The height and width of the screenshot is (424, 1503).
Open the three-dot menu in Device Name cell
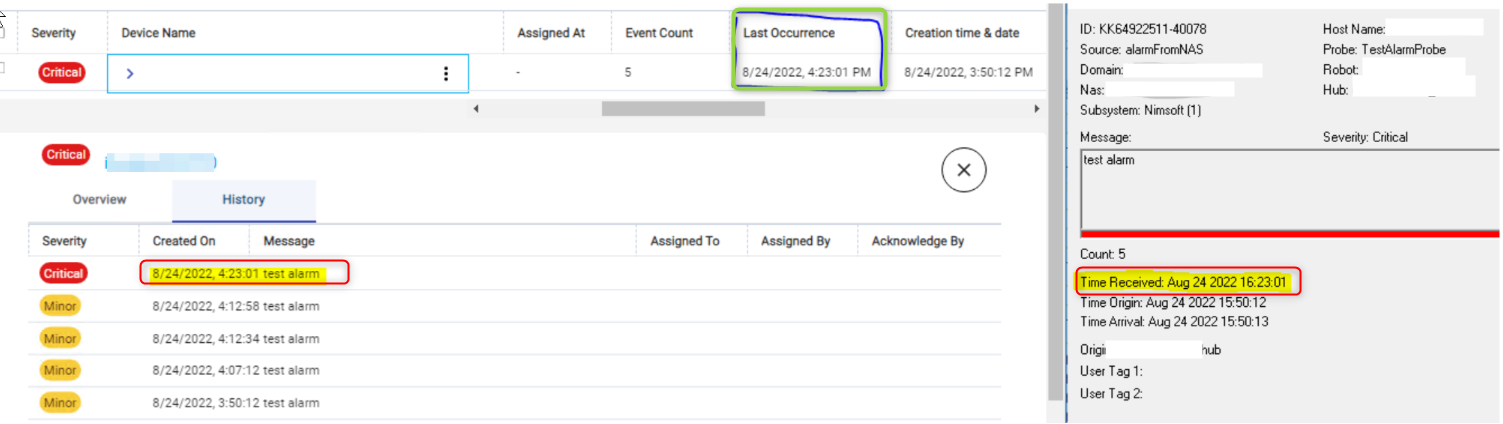(446, 73)
